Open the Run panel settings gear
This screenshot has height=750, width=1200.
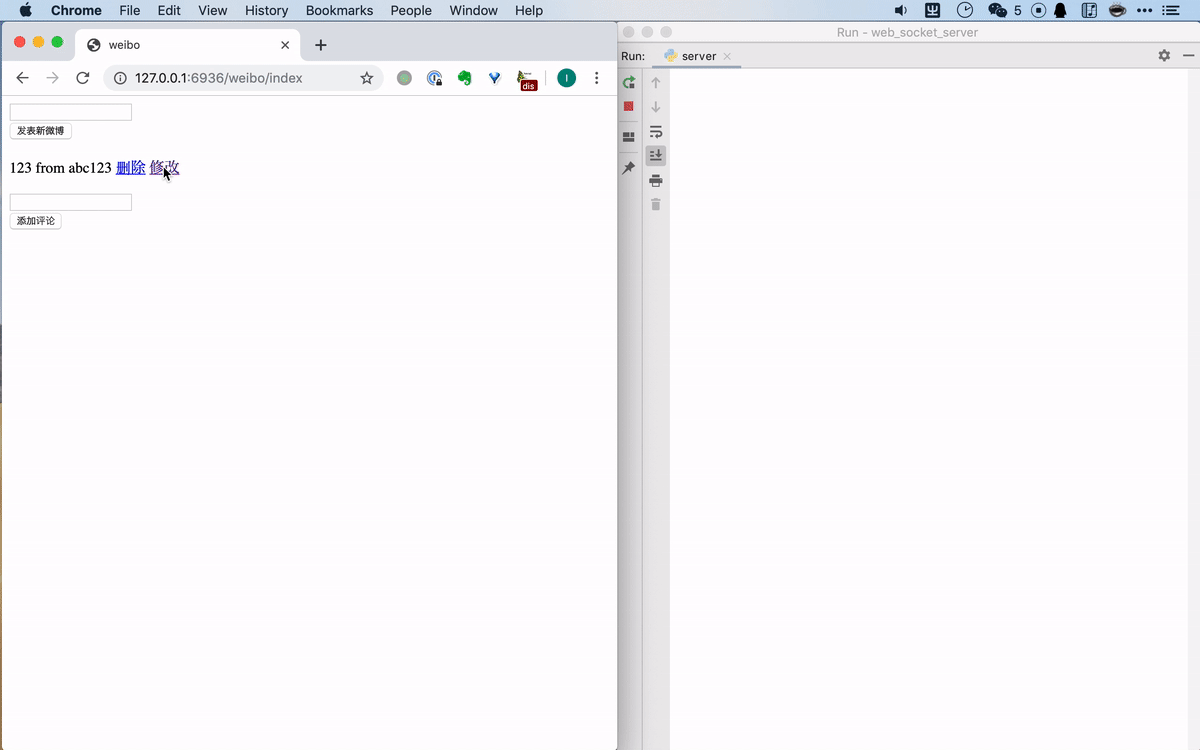click(1164, 56)
